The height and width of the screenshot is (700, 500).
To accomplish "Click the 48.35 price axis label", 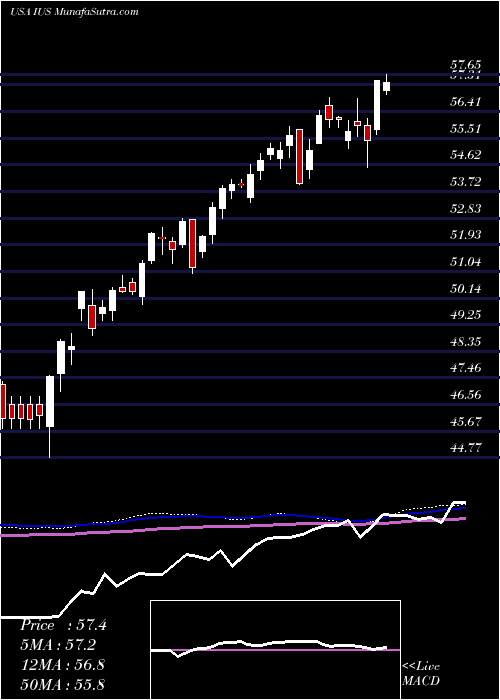I will coord(466,342).
